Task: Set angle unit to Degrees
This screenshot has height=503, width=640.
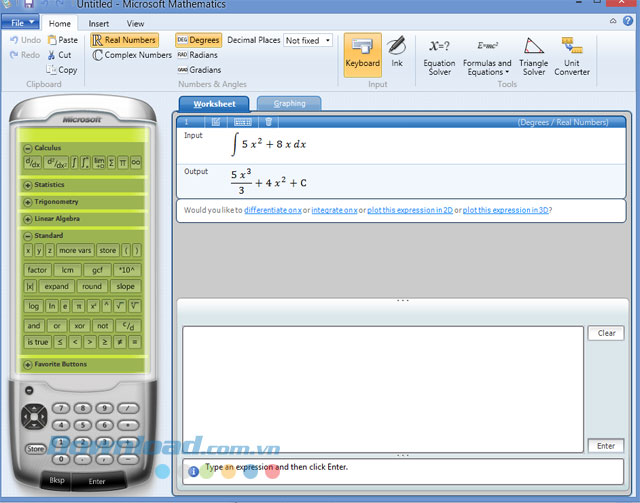Action: point(198,40)
